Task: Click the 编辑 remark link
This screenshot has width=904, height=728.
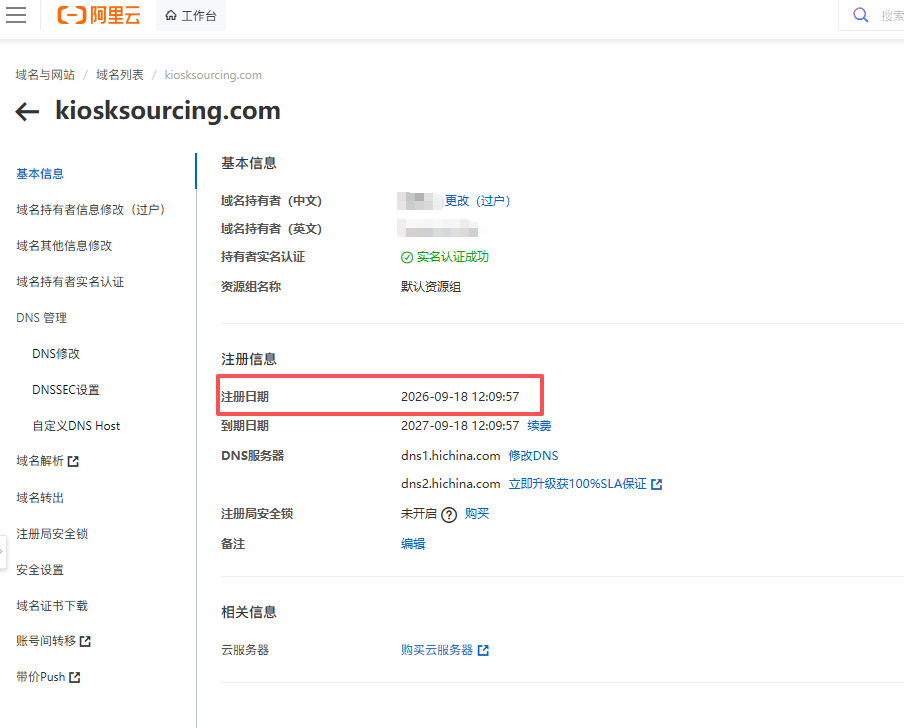Action: (413, 544)
